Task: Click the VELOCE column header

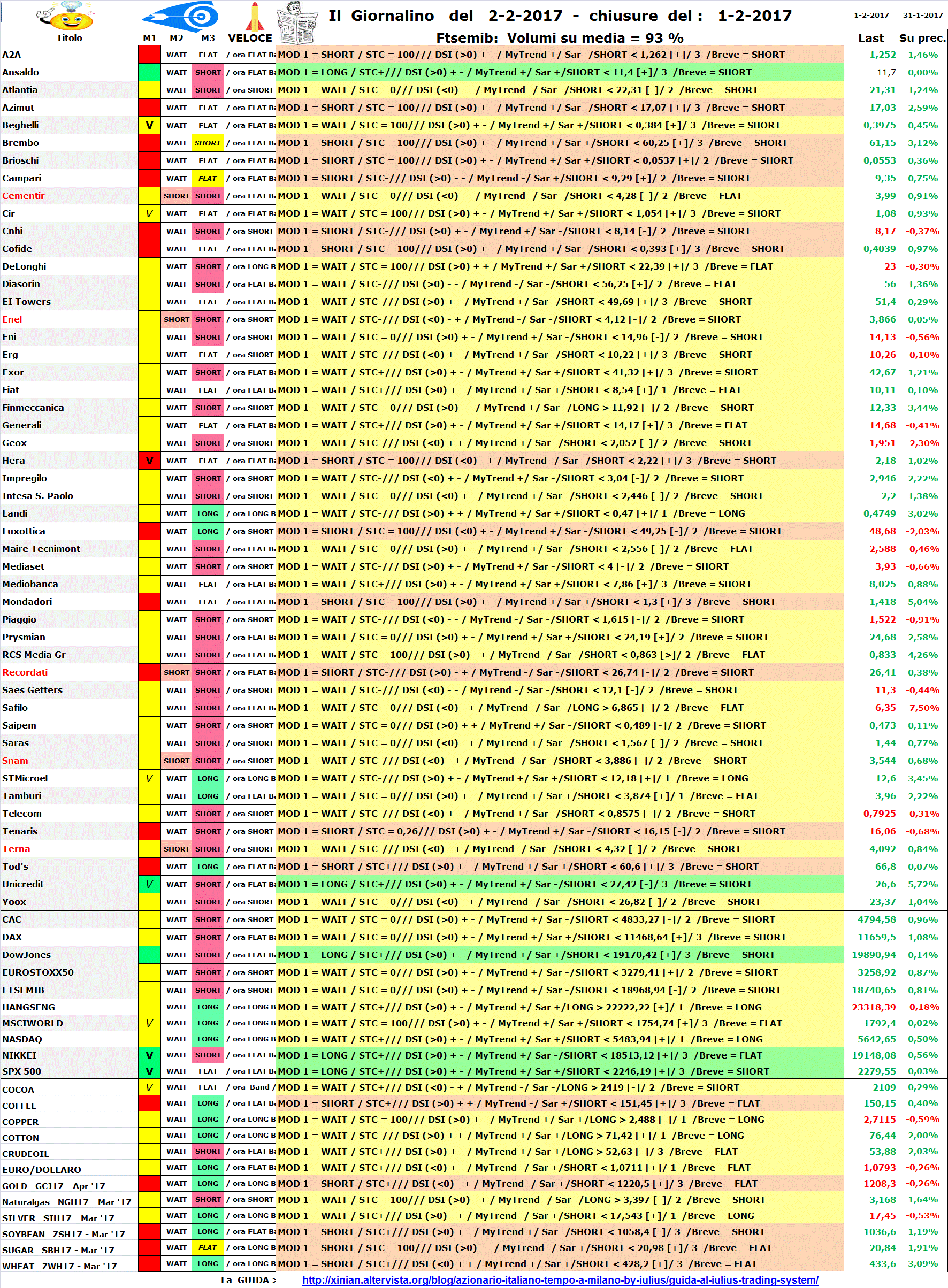Action: [x=250, y=39]
